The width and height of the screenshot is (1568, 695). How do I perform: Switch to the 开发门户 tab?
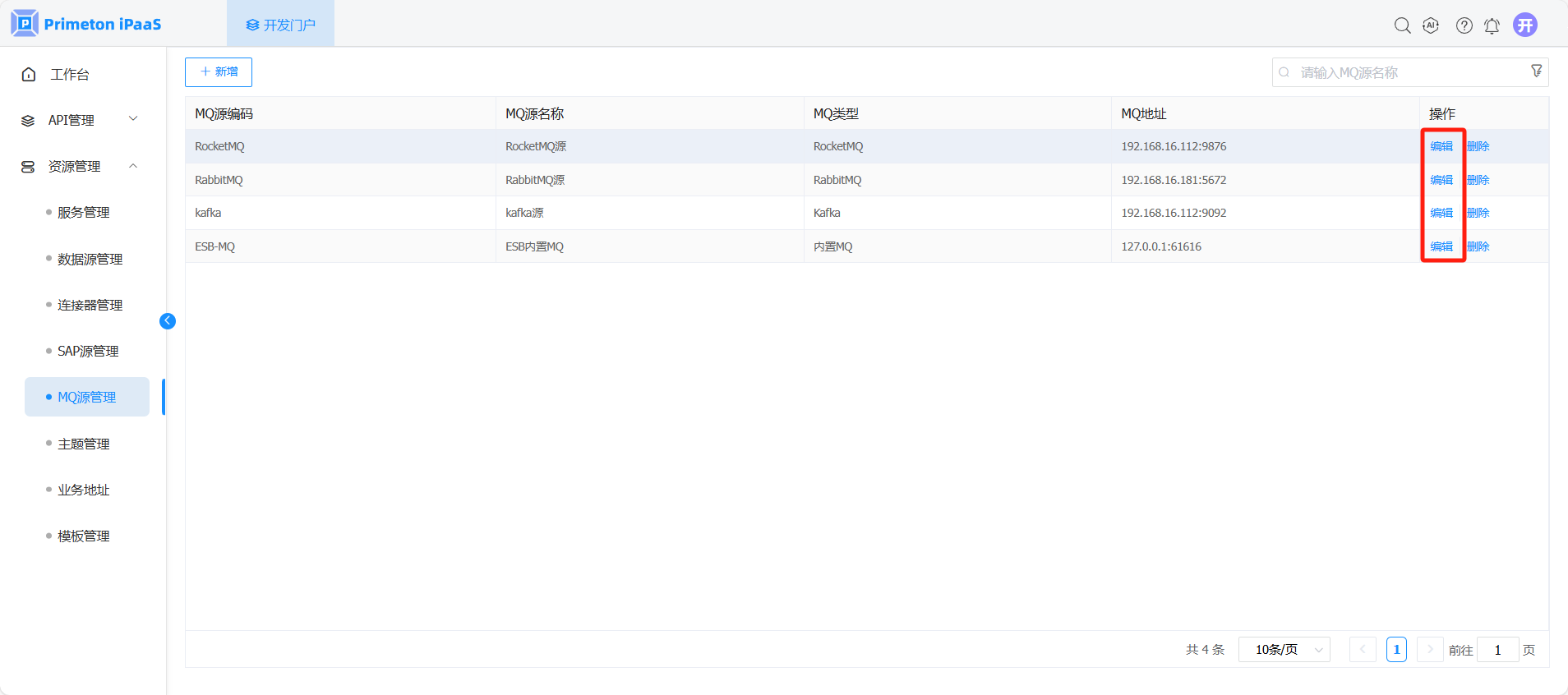pyautogui.click(x=280, y=25)
